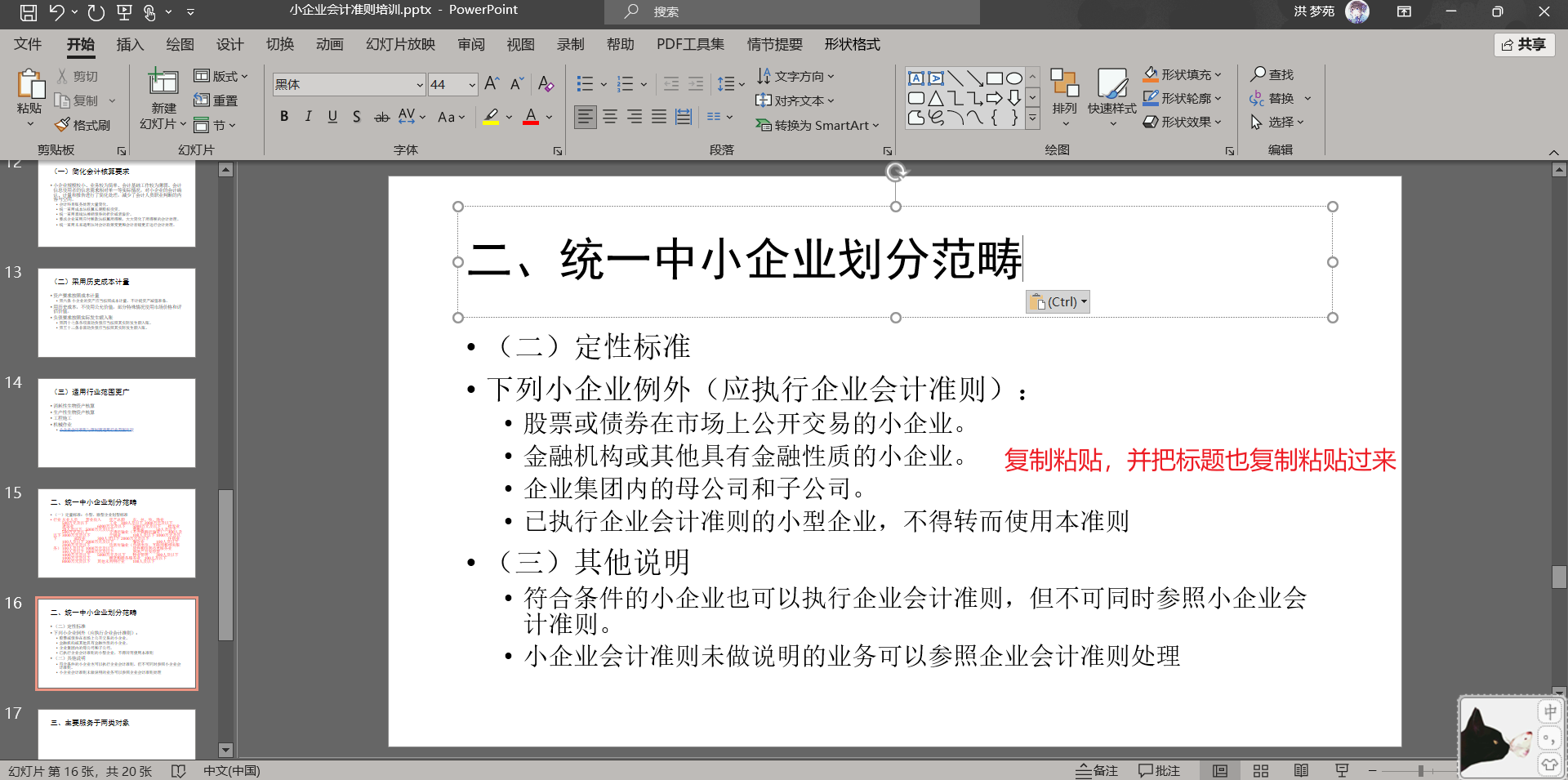1568x780 pixels.
Task: Click the Arrange (排列) icon
Action: point(1064,83)
